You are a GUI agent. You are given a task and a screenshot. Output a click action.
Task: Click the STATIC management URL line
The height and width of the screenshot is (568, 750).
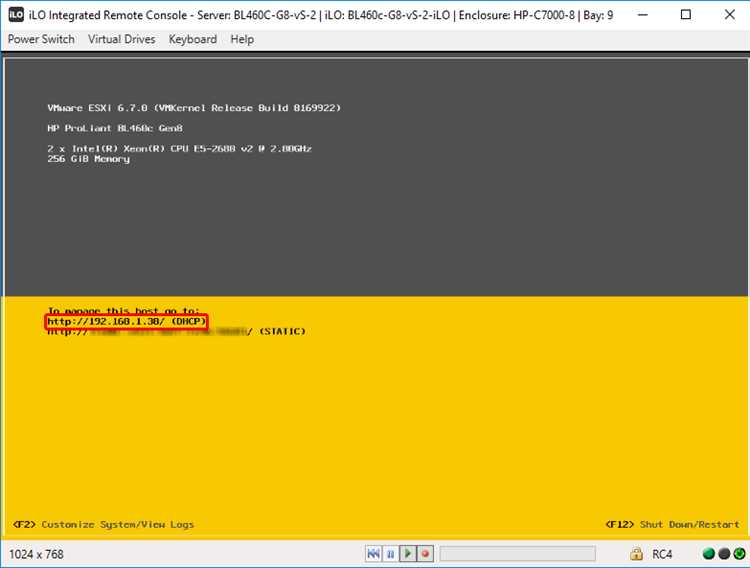click(176, 332)
